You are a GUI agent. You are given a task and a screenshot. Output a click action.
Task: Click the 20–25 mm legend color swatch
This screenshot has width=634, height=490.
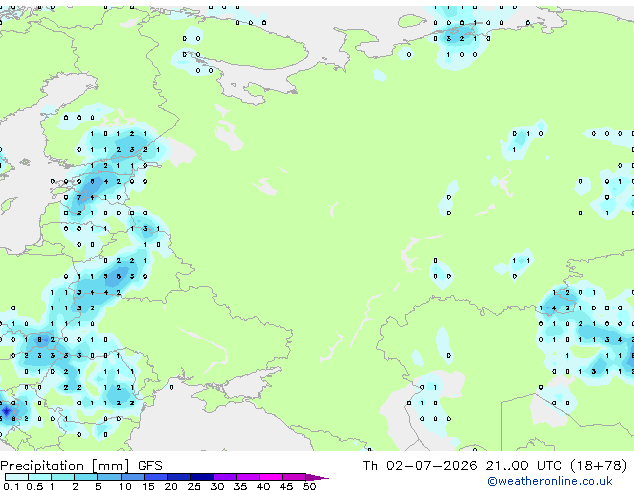point(179,477)
